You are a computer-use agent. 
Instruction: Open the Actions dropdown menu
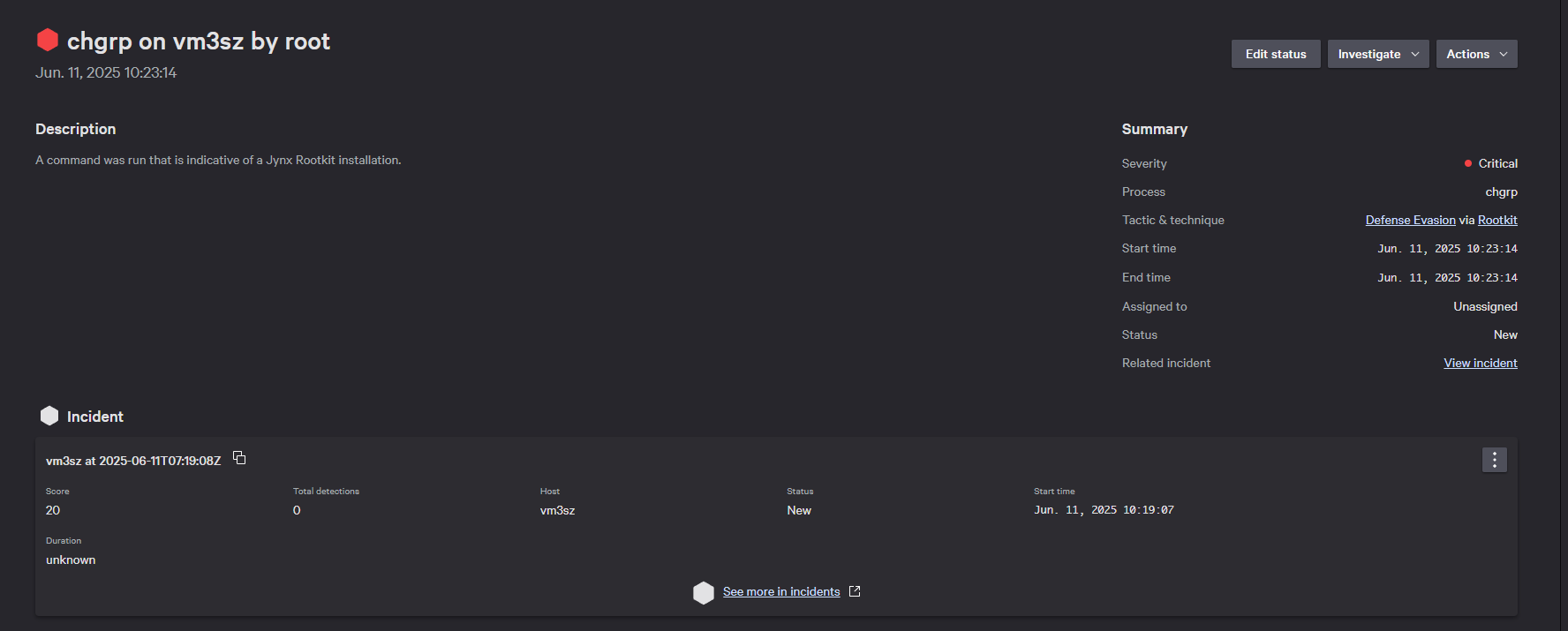point(1476,54)
